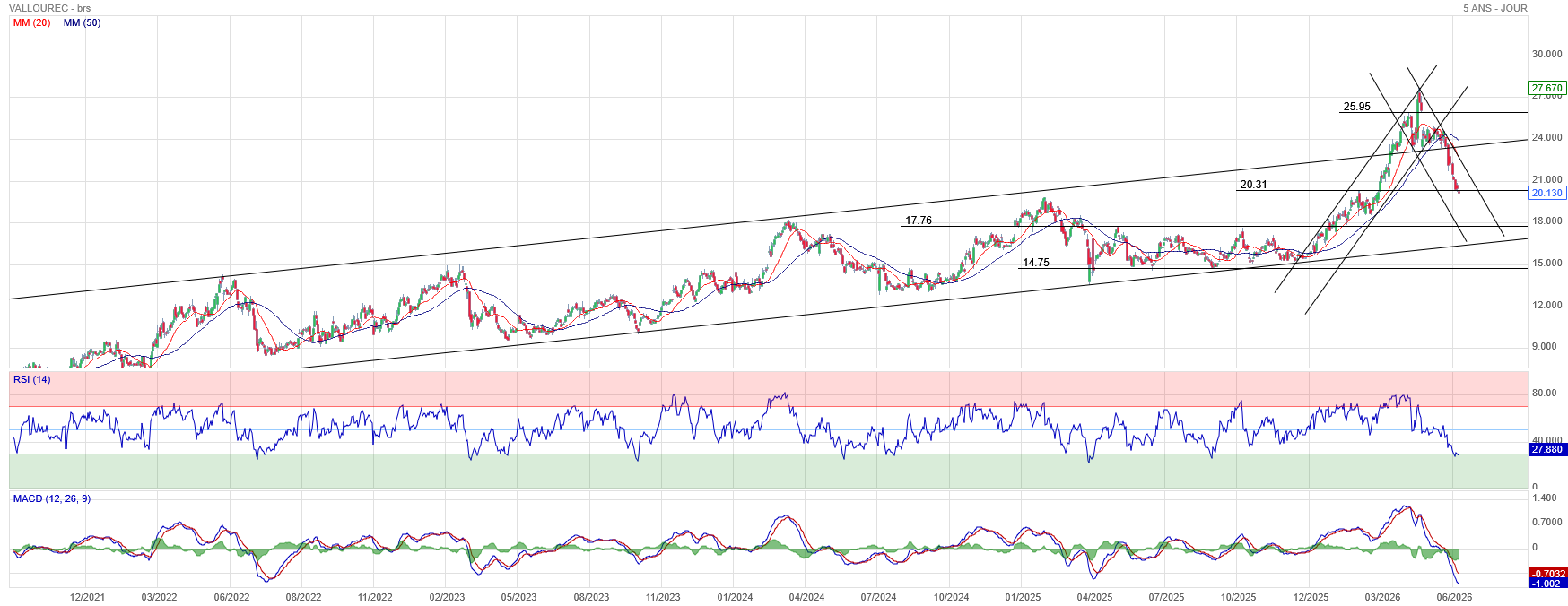Click the green 27.670 price tag
Image resolution: width=1568 pixels, height=606 pixels.
pos(1547,88)
